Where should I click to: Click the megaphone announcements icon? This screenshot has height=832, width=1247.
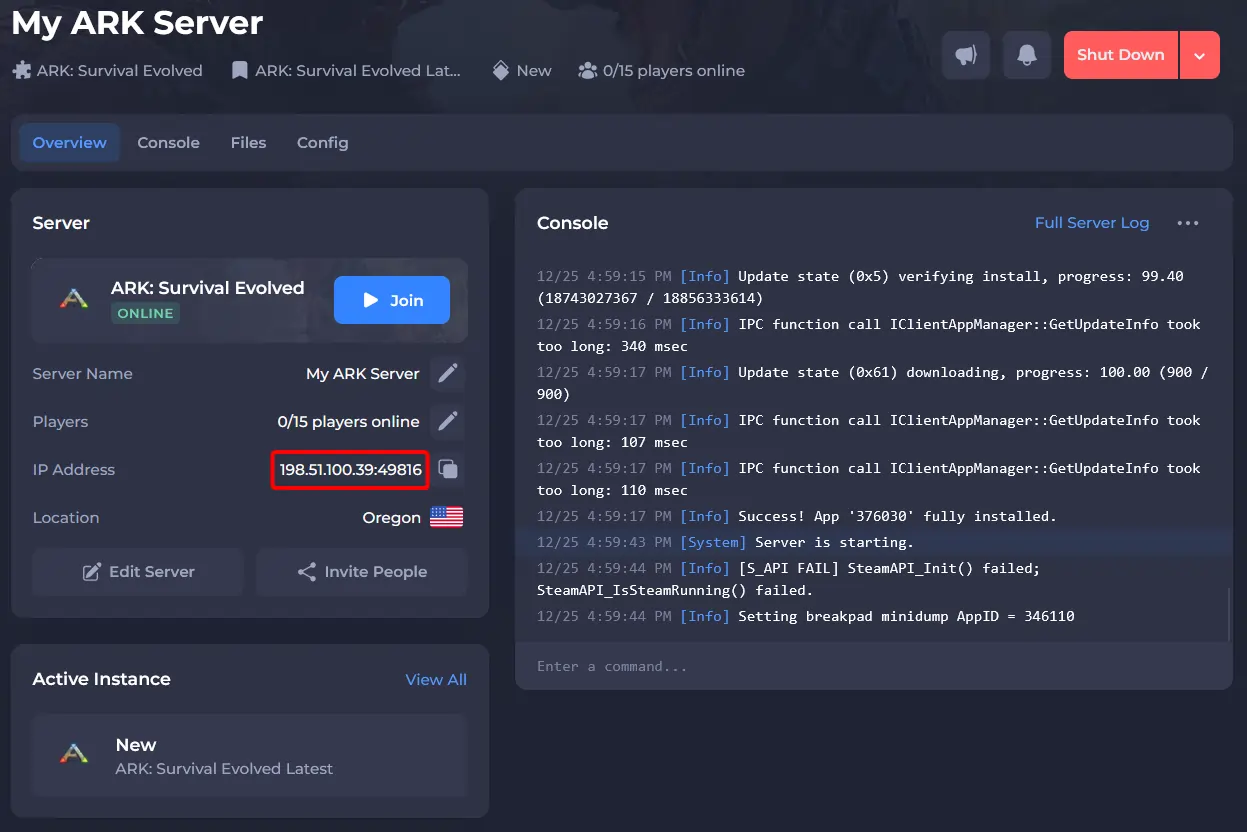(966, 55)
